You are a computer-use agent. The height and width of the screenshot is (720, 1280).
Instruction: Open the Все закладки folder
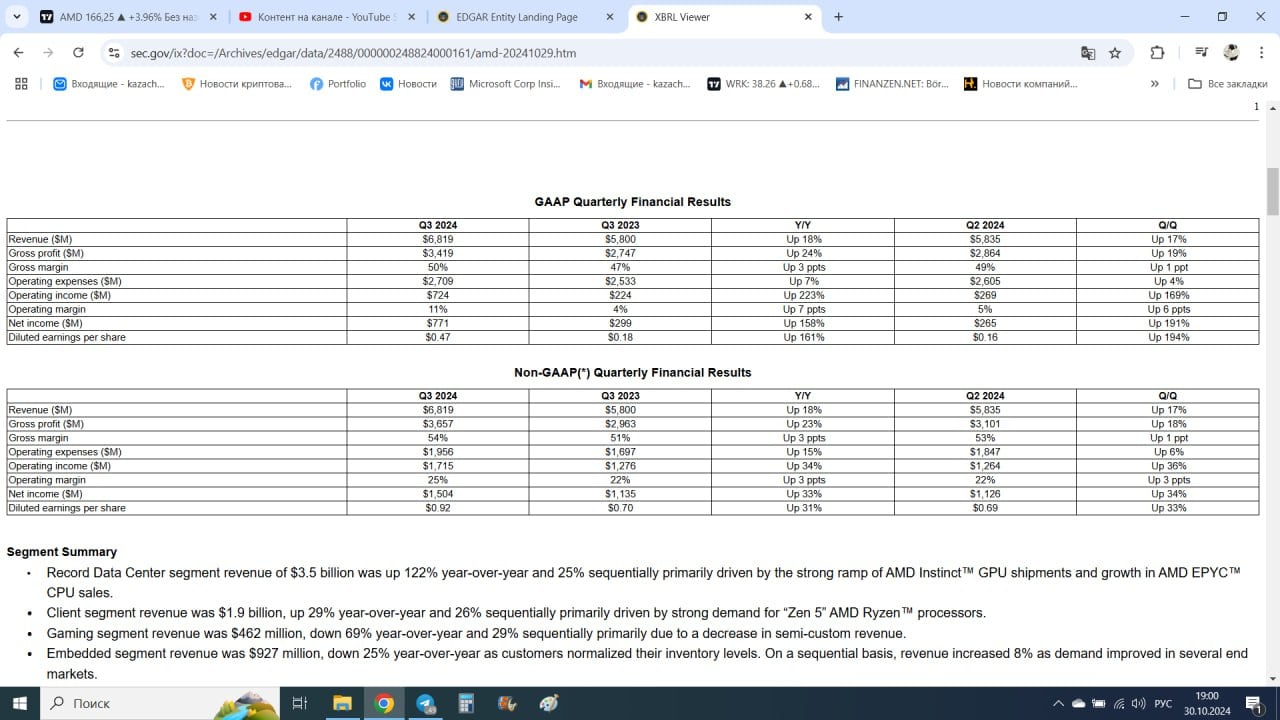pyautogui.click(x=1227, y=84)
